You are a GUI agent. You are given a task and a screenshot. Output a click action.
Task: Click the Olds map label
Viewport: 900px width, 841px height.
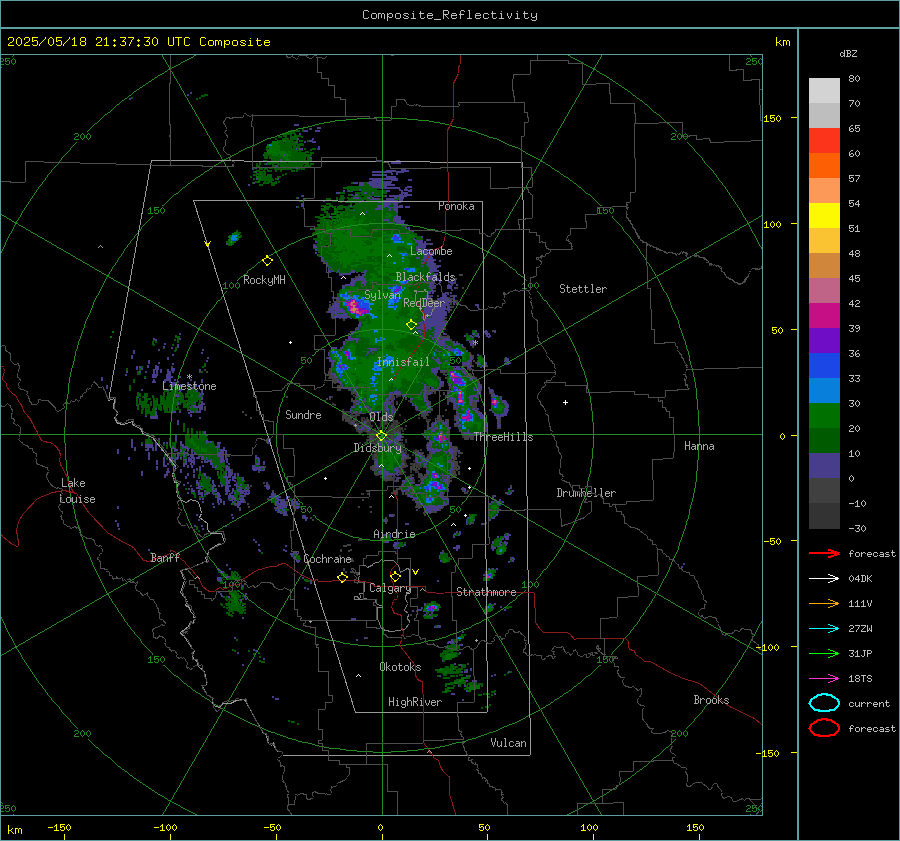pyautogui.click(x=381, y=417)
